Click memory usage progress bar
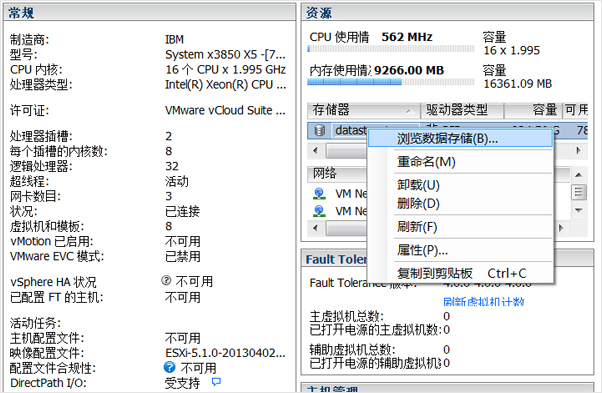The height and width of the screenshot is (393, 602). coord(390,82)
